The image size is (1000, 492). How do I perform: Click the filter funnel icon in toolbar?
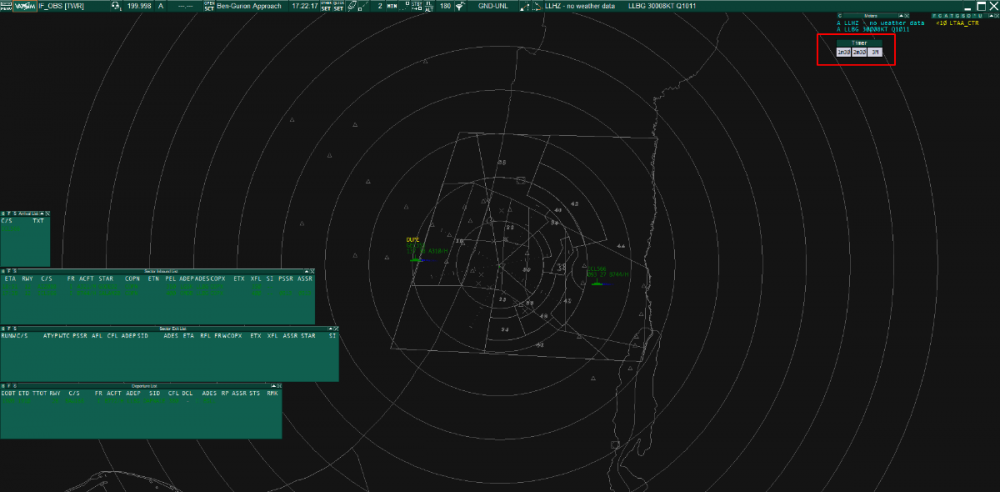(459, 5)
